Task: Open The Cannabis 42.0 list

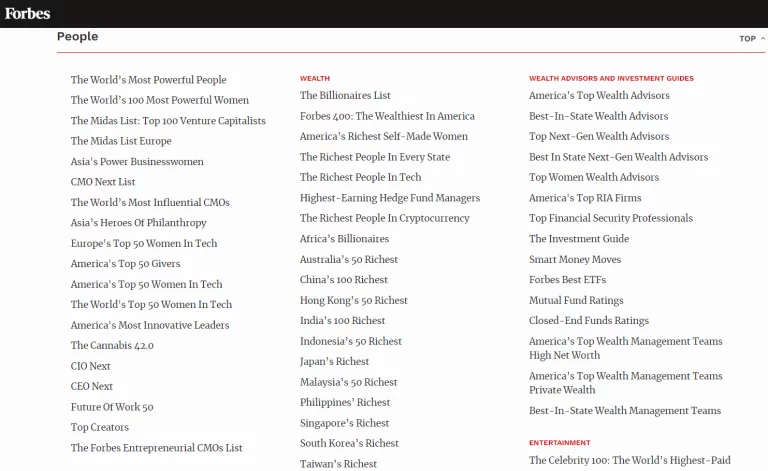Action: click(x=112, y=346)
